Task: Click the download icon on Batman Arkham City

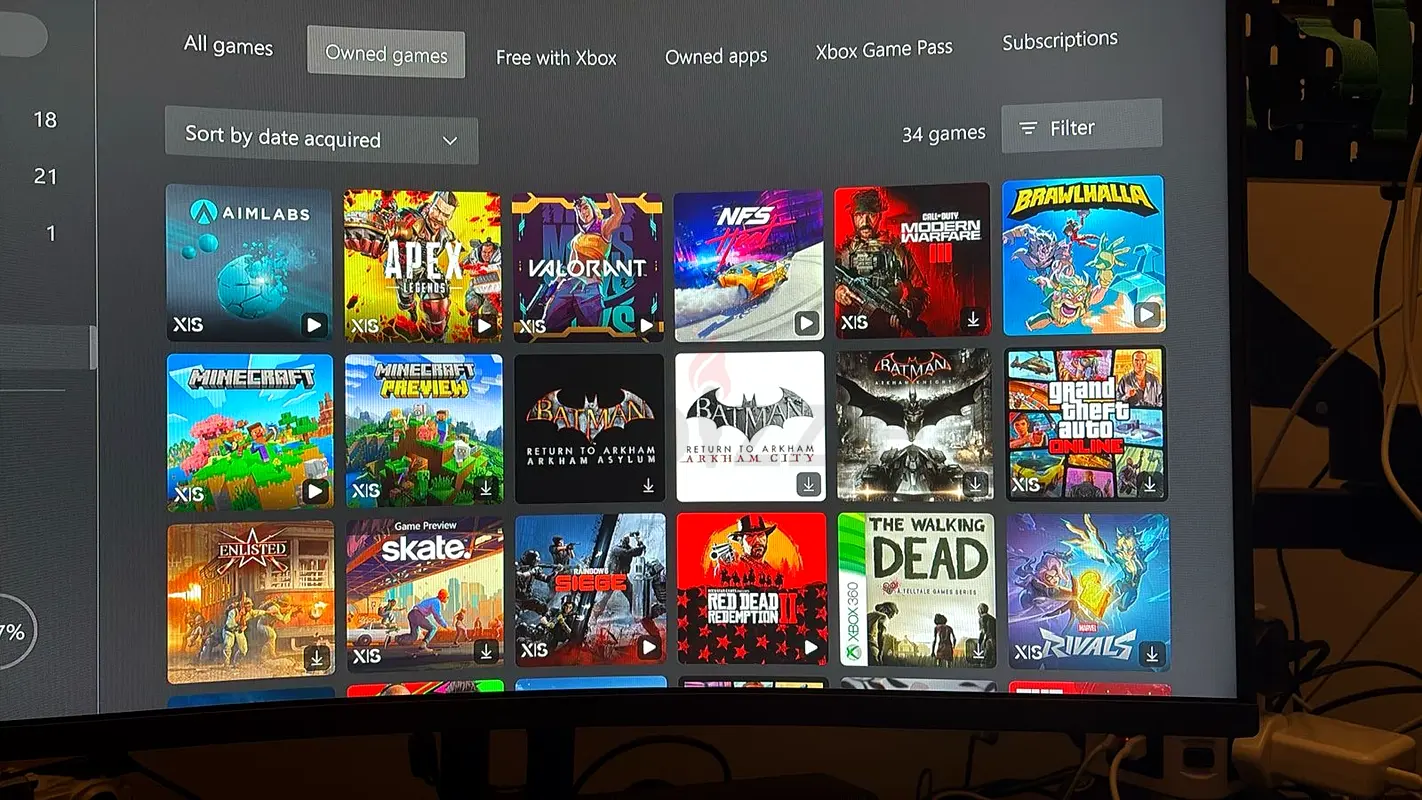Action: 808,485
